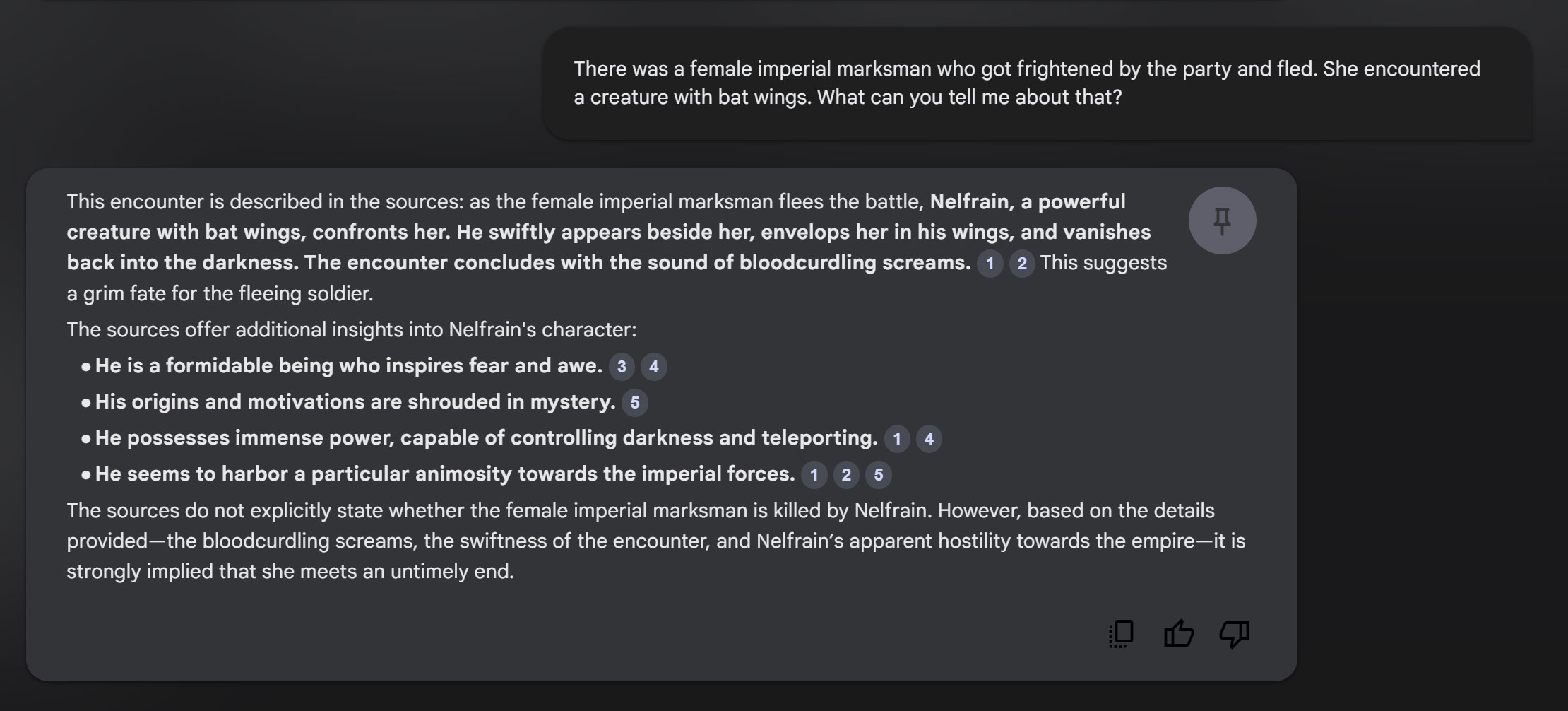1568x711 pixels.
Task: Open citation 1 on controlling darkness line
Action: [x=897, y=438]
